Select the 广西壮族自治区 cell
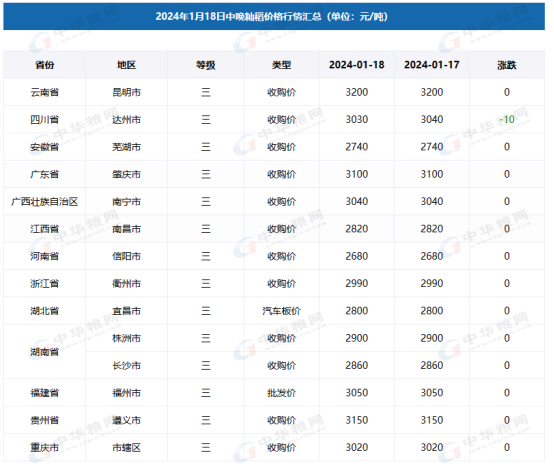The width and height of the screenshot is (554, 468). [x=45, y=201]
